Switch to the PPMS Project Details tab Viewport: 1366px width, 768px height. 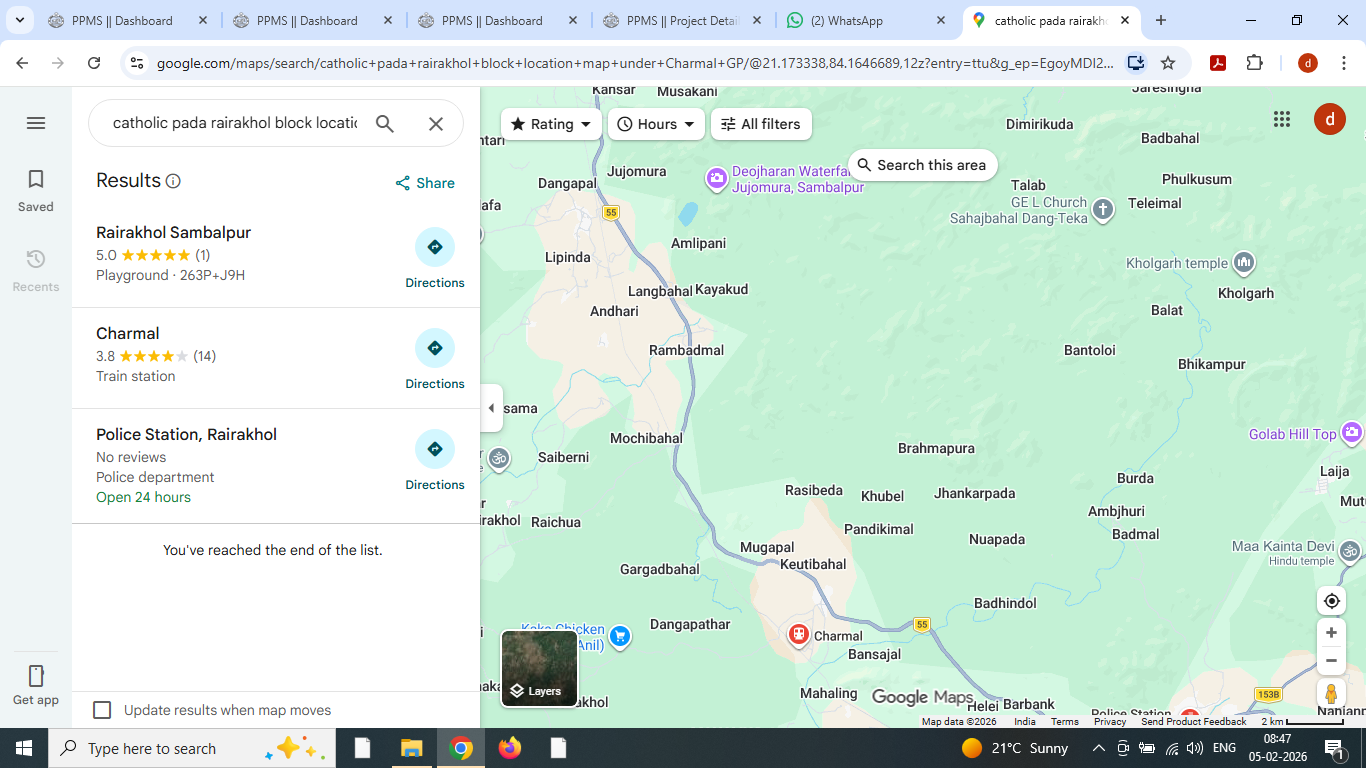pyautogui.click(x=681, y=21)
